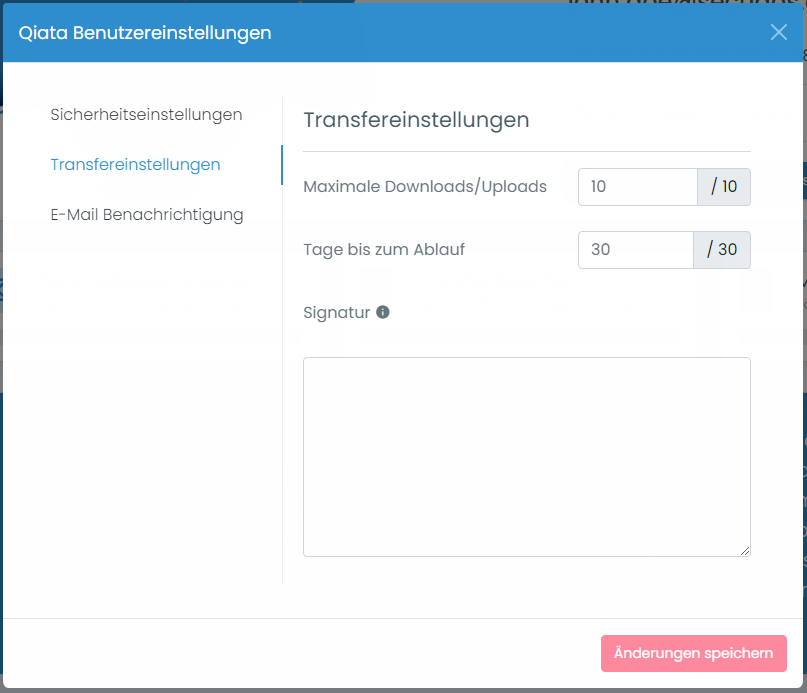Click the resize handle of the signature box

pos(744,549)
